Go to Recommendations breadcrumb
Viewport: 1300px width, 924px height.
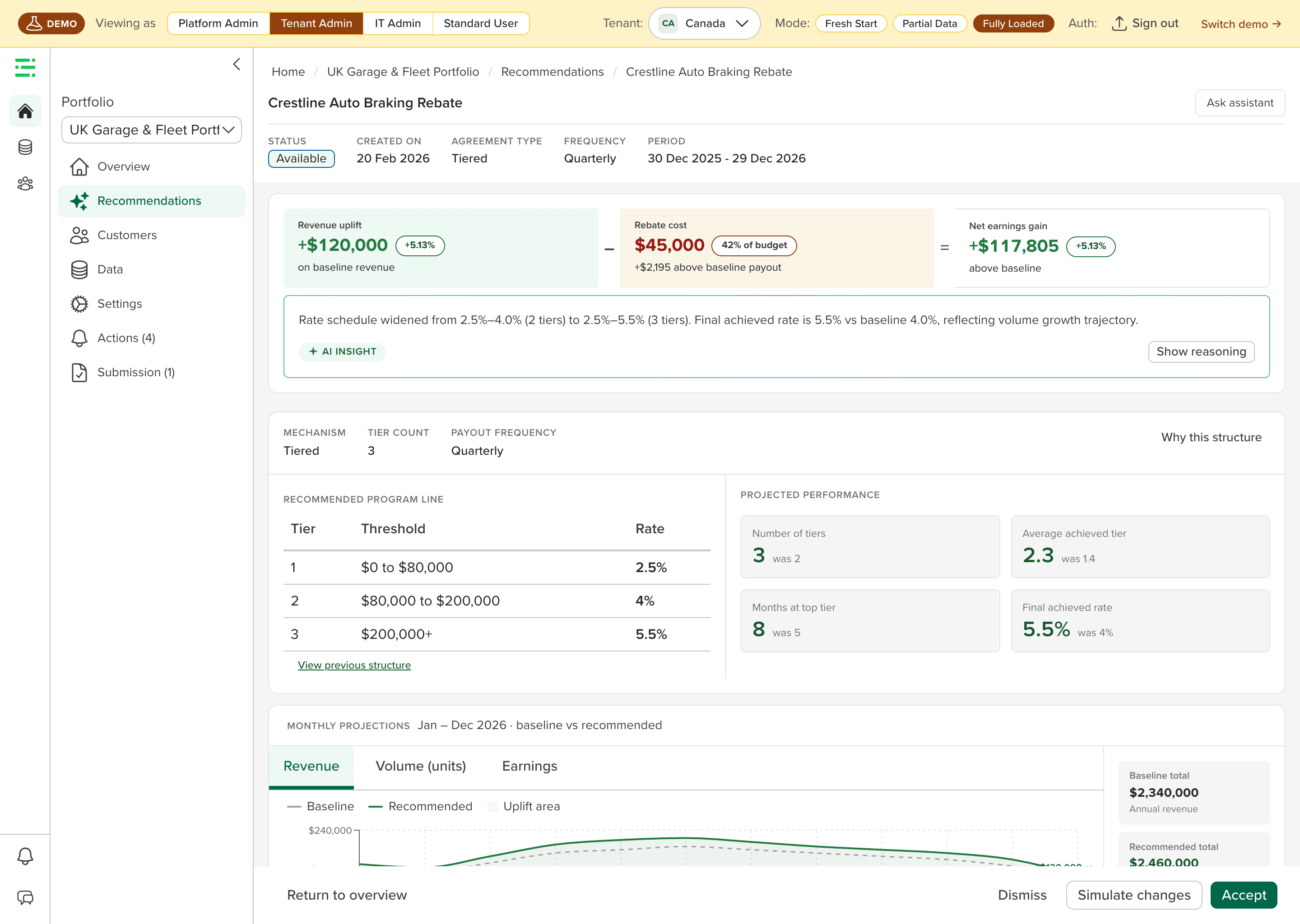pyautogui.click(x=552, y=72)
